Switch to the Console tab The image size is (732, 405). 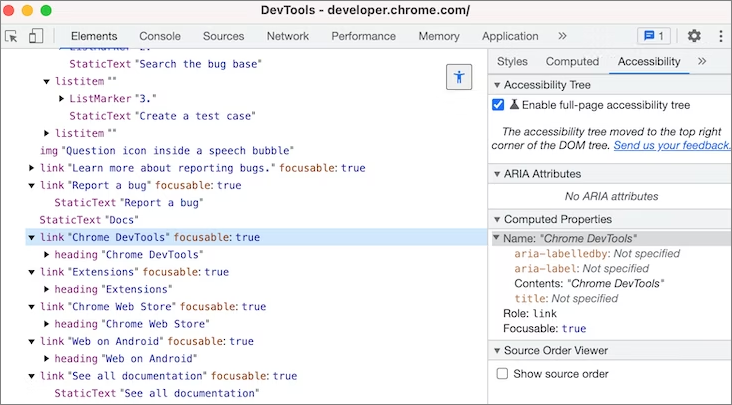click(x=160, y=36)
